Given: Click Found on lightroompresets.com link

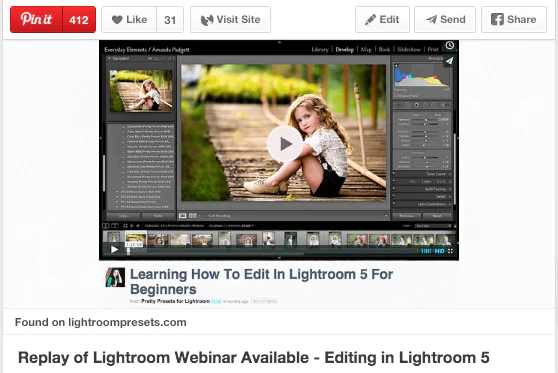Looking at the screenshot, I should (x=101, y=322).
